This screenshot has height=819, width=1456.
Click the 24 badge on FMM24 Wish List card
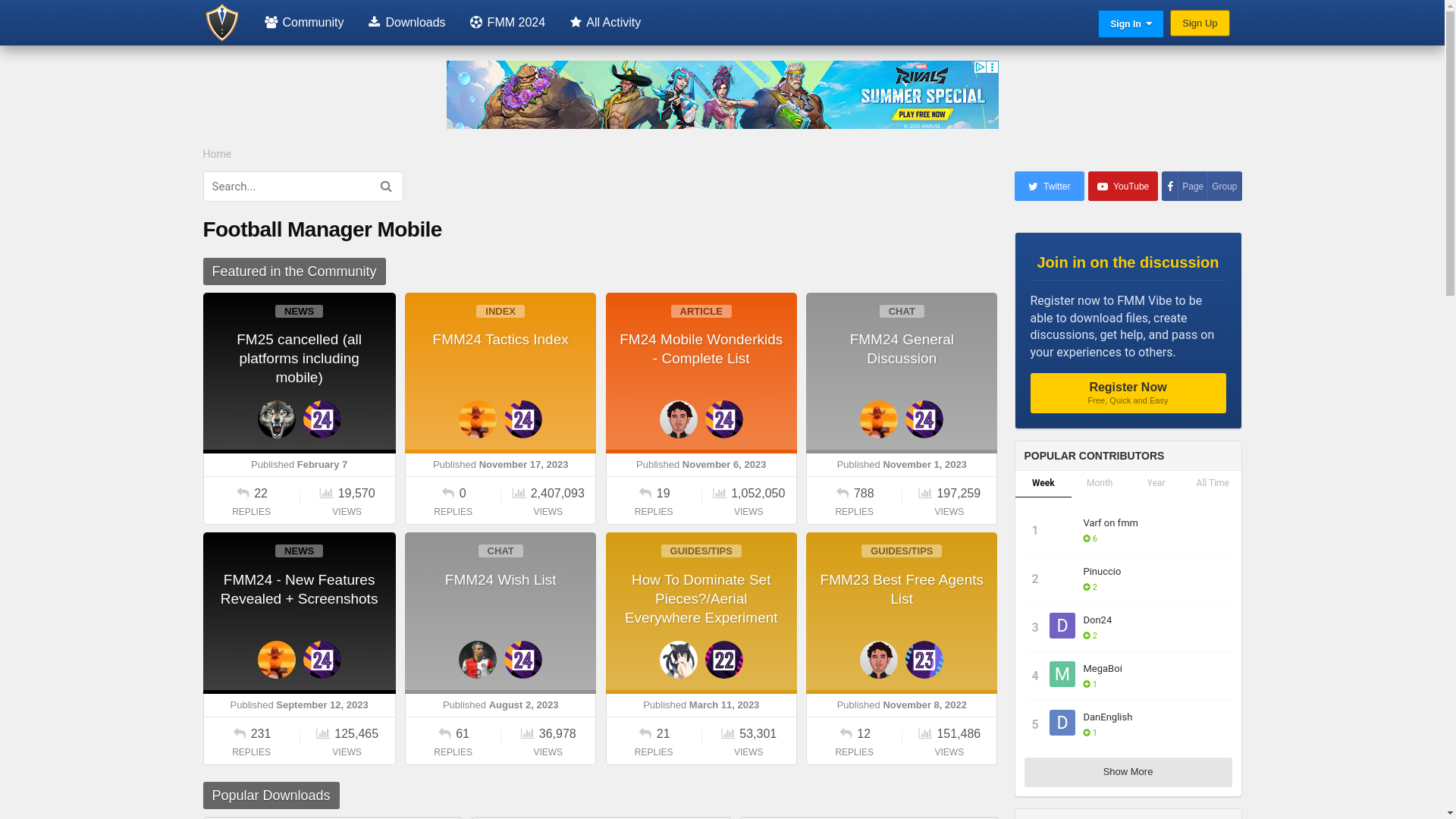click(523, 660)
